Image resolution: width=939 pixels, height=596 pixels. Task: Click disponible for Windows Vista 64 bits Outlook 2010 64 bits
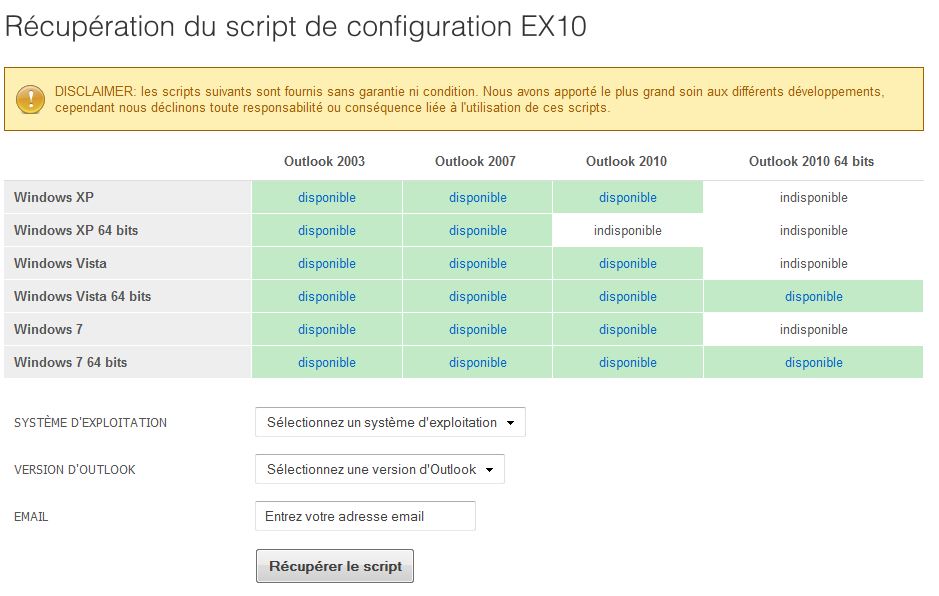[814, 296]
